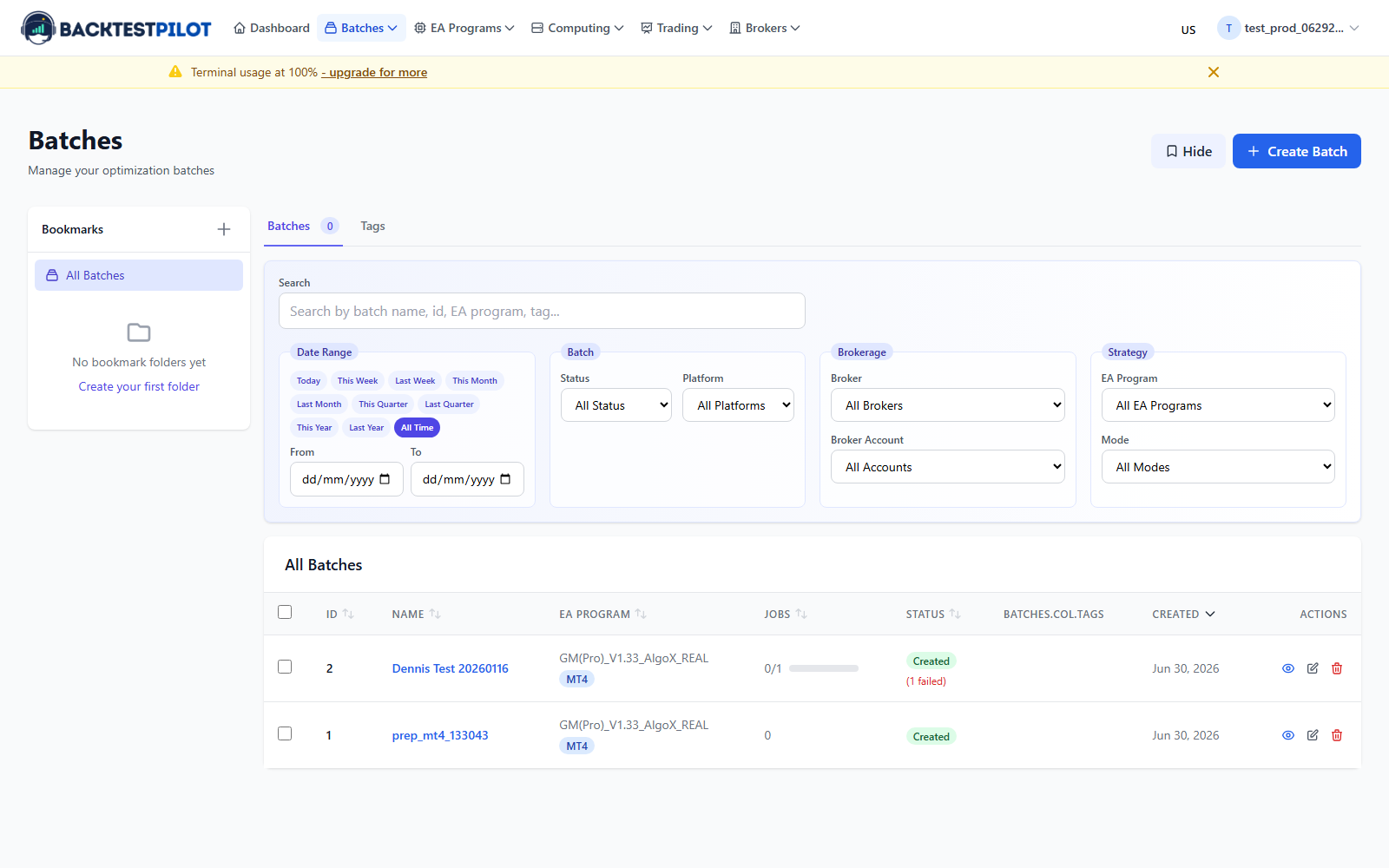Delete batch Dennis Test 20260116
The width and height of the screenshot is (1389, 868).
(x=1337, y=668)
